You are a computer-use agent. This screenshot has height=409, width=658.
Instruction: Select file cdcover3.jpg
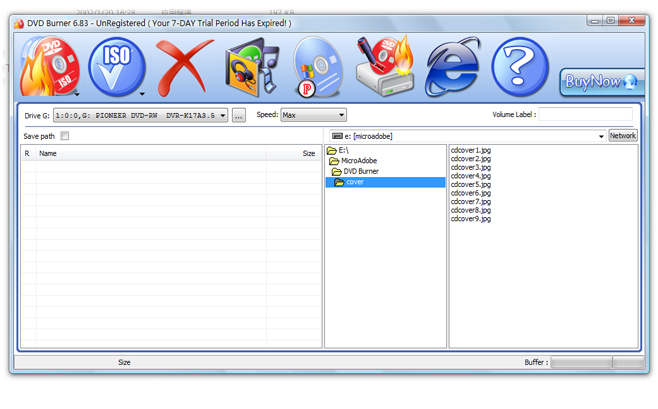[470, 167]
